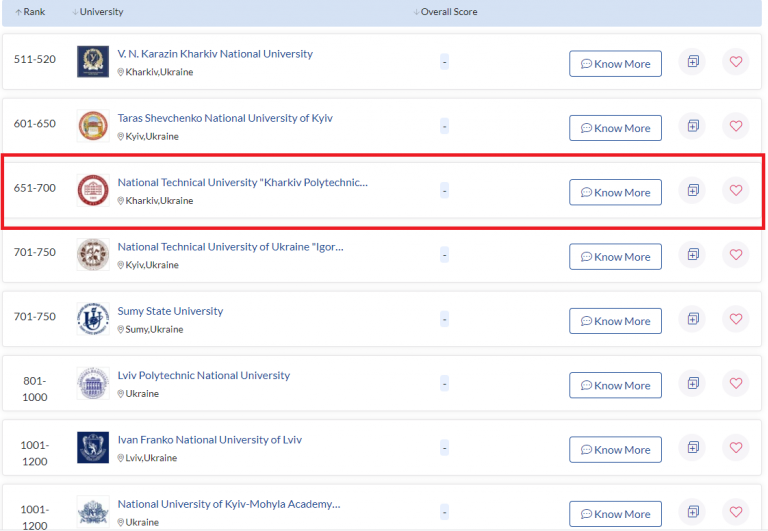Open National Technical University of Ukraine Igor link
Screen dimensions: 768x531
[230, 247]
